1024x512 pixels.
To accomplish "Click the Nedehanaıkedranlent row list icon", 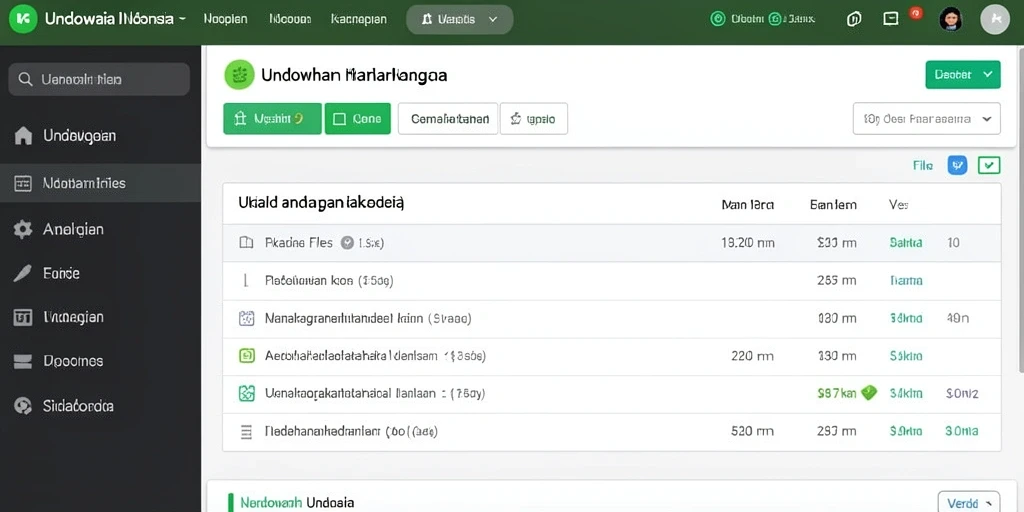I will (246, 431).
